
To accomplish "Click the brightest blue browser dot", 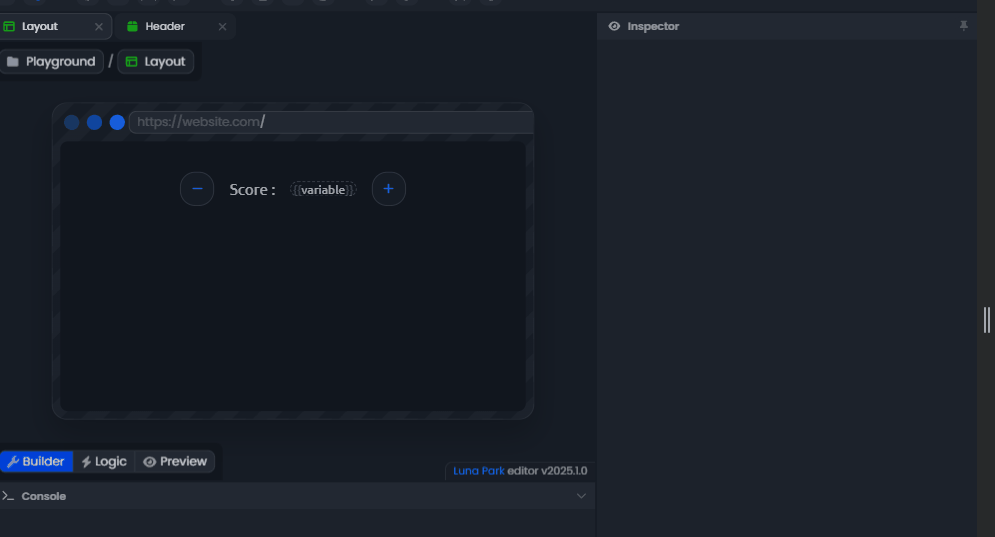I will tap(117, 123).
